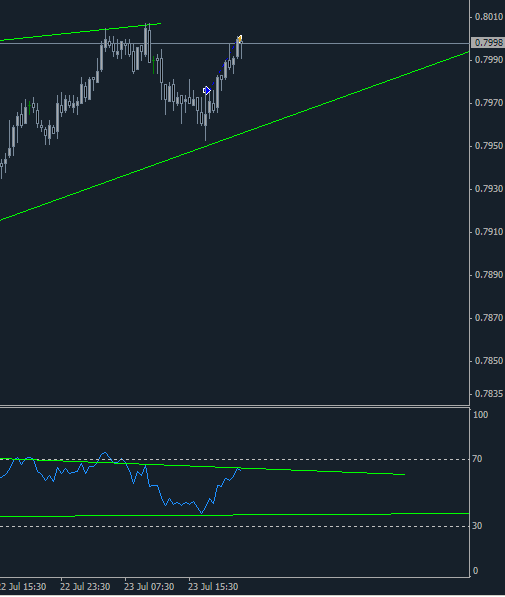Click the 0.7850 price scale label
Image resolution: width=505 pixels, height=597 pixels.
(489, 361)
